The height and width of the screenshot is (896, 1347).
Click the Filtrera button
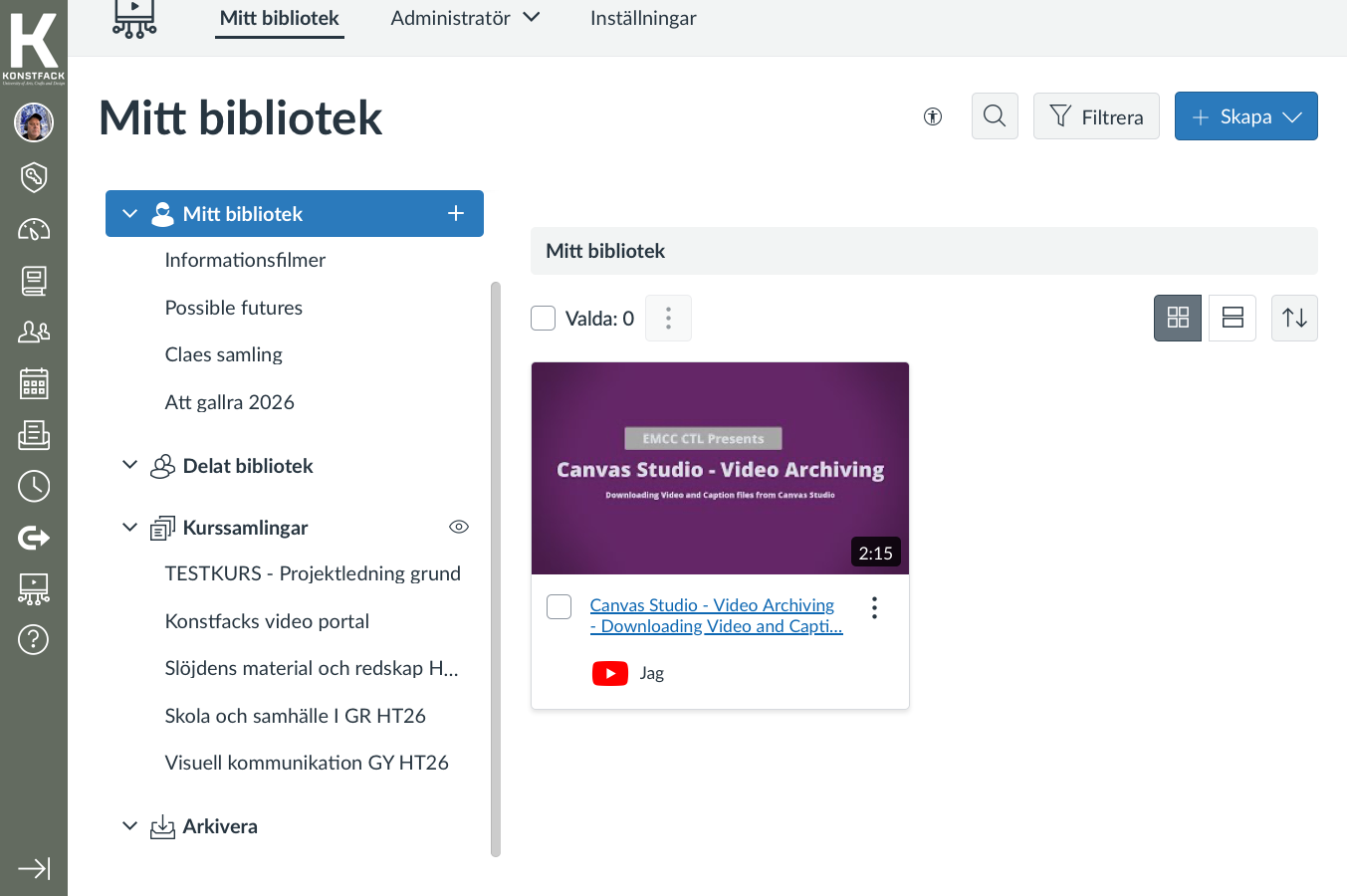(x=1096, y=116)
